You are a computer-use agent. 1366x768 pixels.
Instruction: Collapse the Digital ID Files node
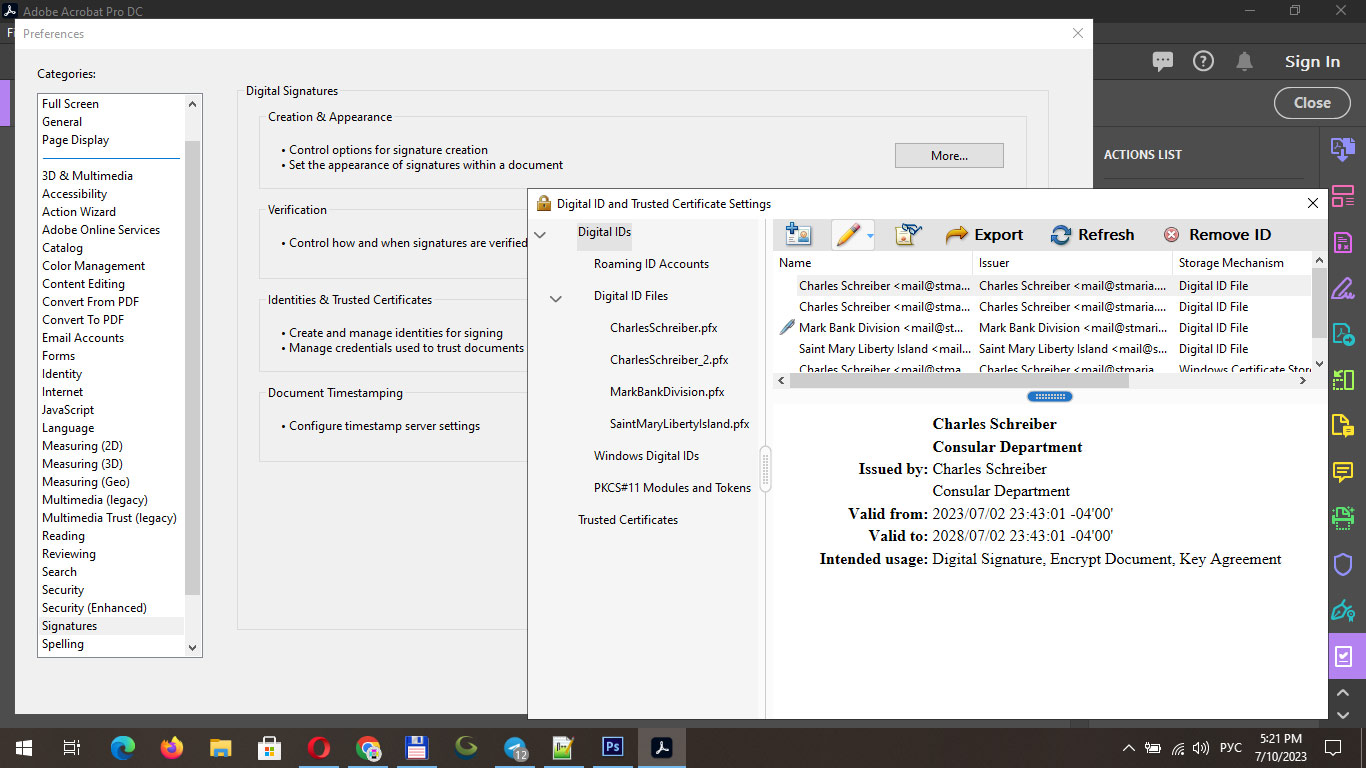(557, 299)
